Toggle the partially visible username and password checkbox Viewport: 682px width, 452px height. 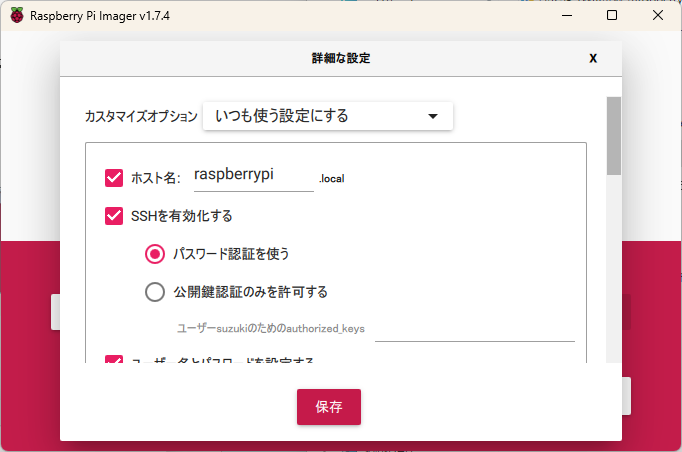tap(114, 360)
